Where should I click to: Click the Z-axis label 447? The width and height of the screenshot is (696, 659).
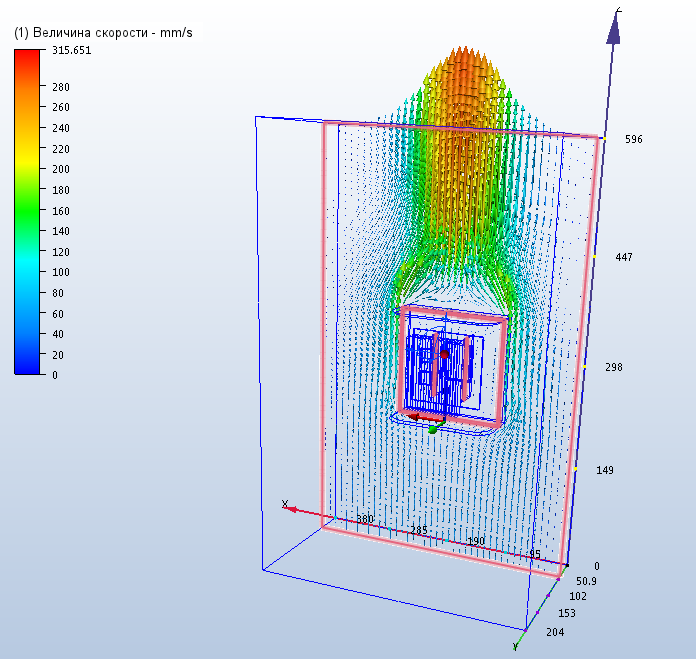click(x=624, y=257)
